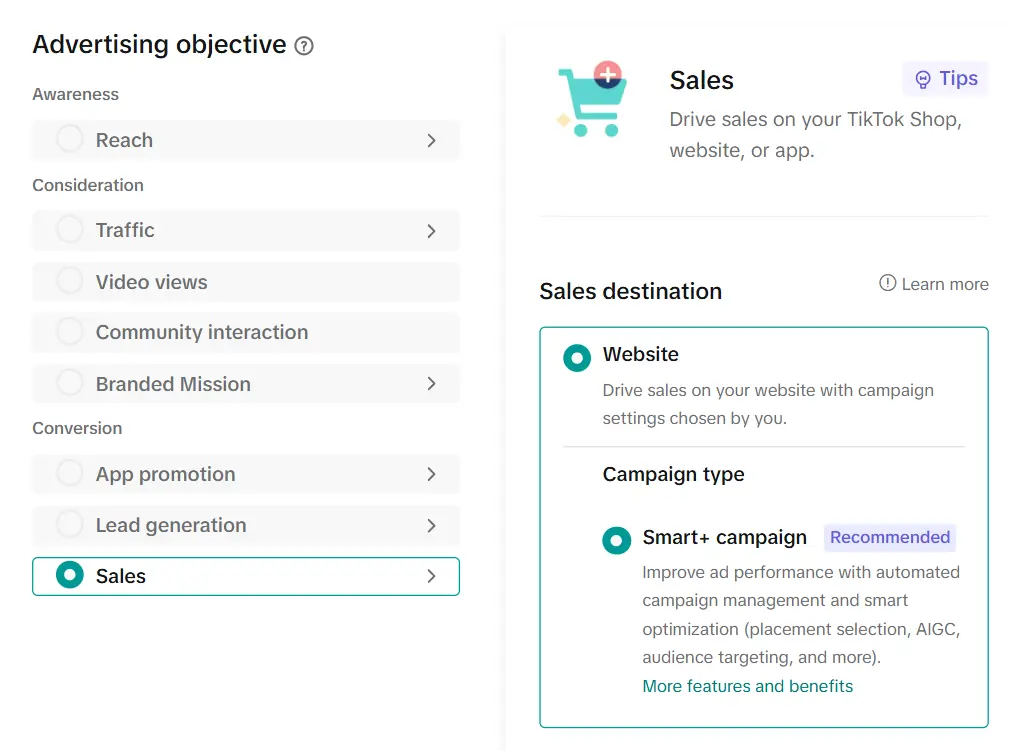Select the Traffic objective radio button
Viewport: 1012px width, 751px height.
click(x=70, y=230)
